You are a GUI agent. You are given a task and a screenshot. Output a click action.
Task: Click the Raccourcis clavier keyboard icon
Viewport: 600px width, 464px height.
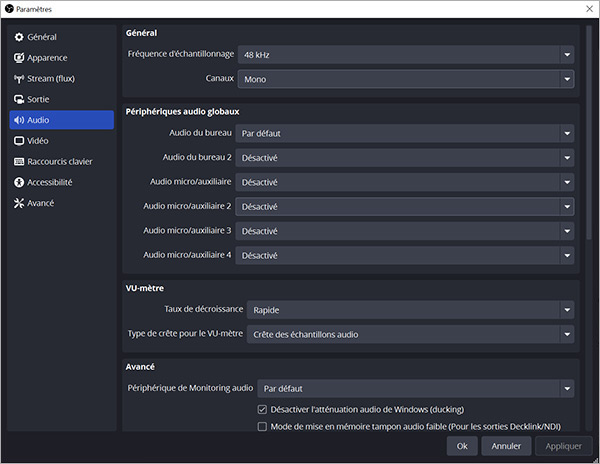pyautogui.click(x=19, y=162)
